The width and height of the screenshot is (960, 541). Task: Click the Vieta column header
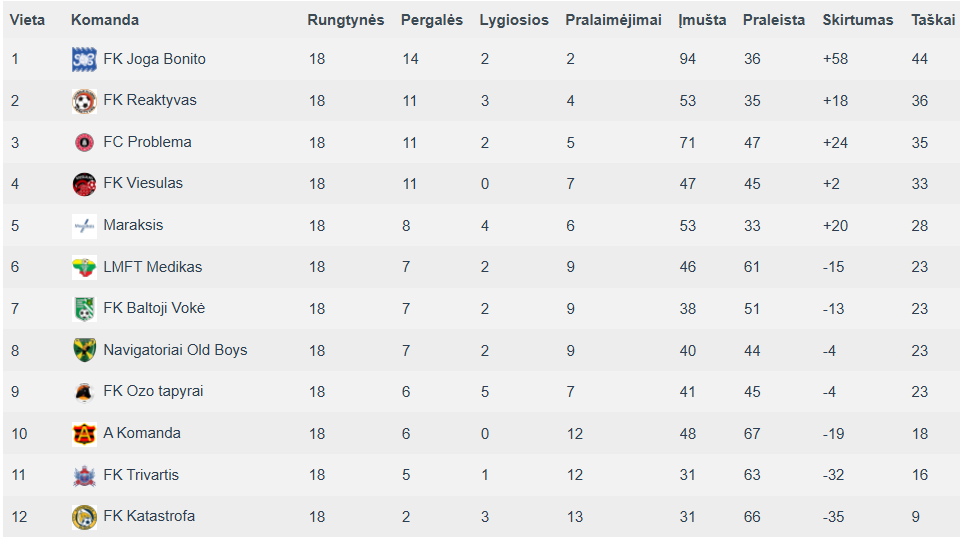(28, 20)
